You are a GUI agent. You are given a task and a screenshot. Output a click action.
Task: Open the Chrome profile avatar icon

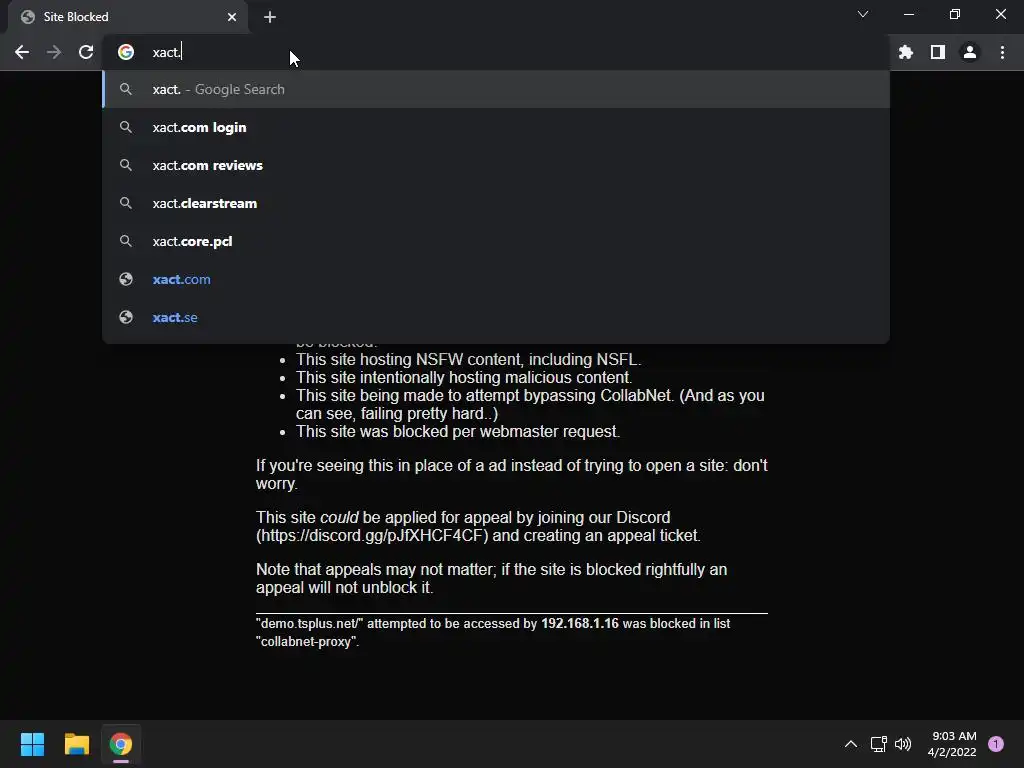(x=970, y=52)
